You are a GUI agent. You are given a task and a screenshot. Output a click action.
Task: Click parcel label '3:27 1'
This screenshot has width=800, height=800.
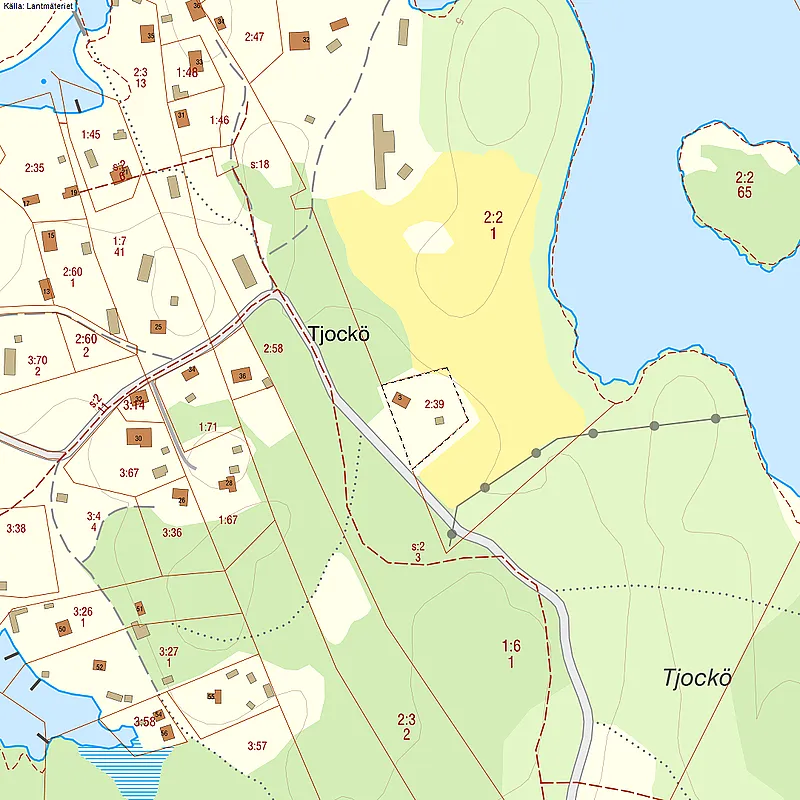point(168,657)
